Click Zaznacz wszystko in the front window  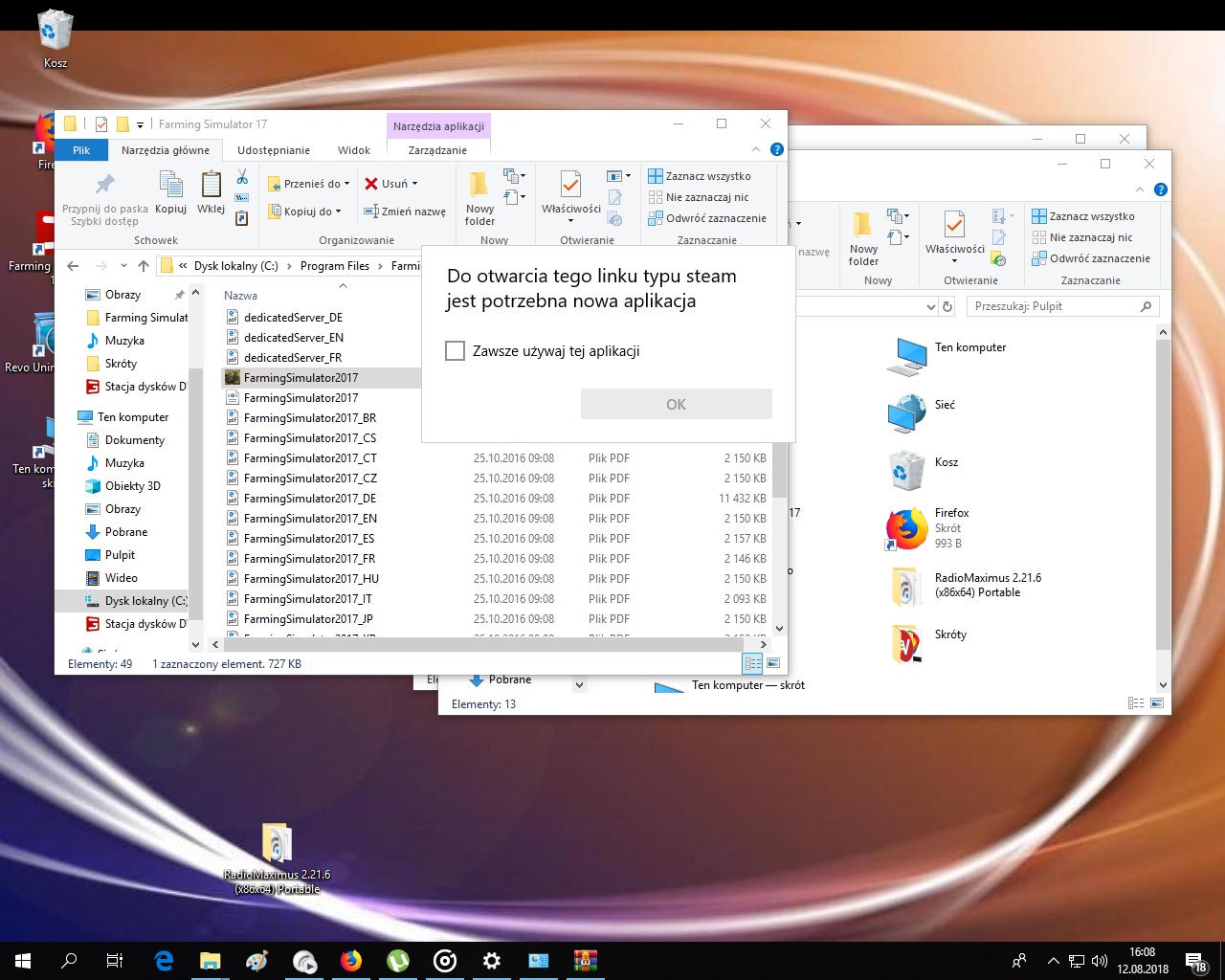[x=707, y=176]
